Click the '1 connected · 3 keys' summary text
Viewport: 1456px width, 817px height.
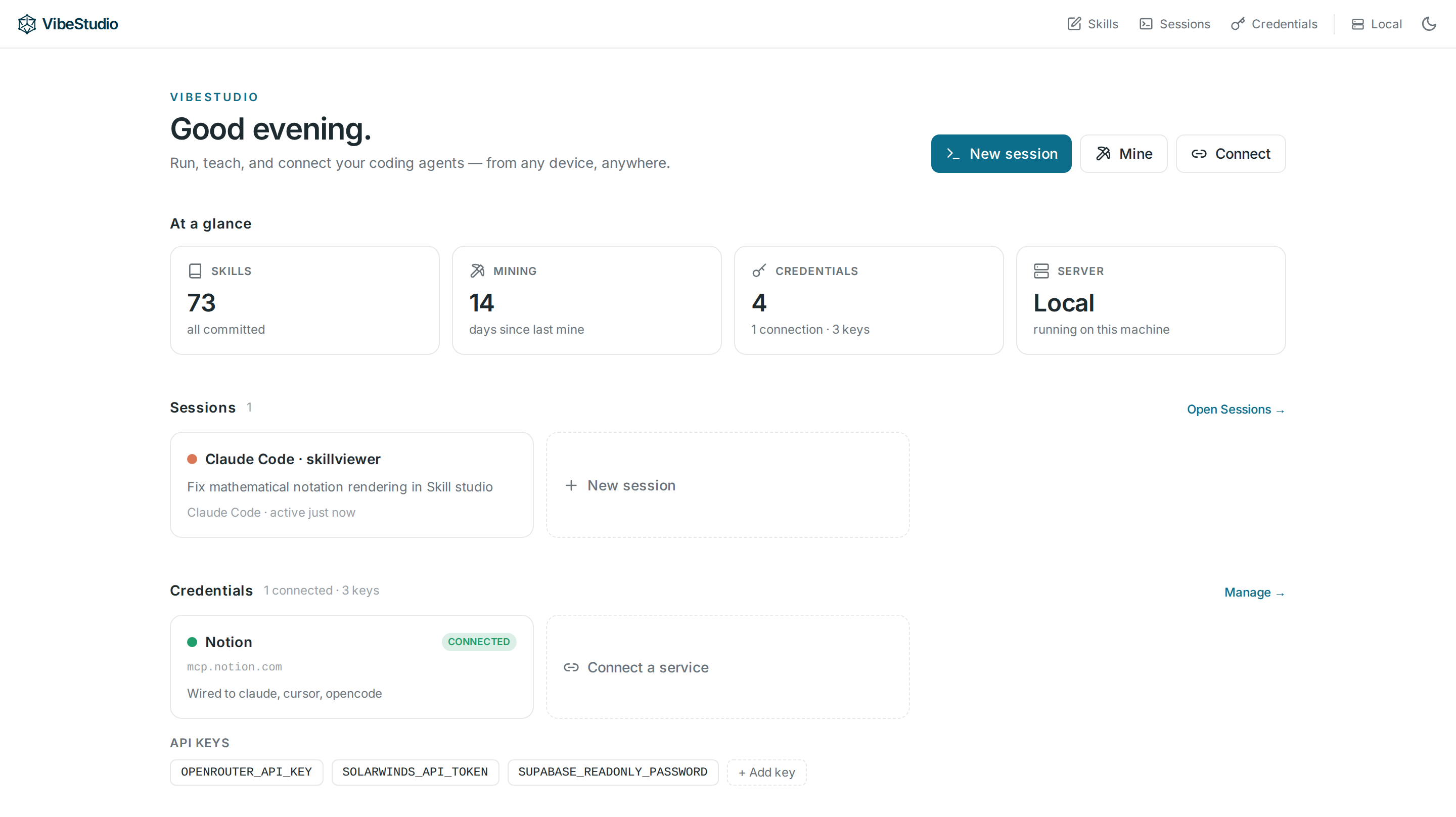321,591
